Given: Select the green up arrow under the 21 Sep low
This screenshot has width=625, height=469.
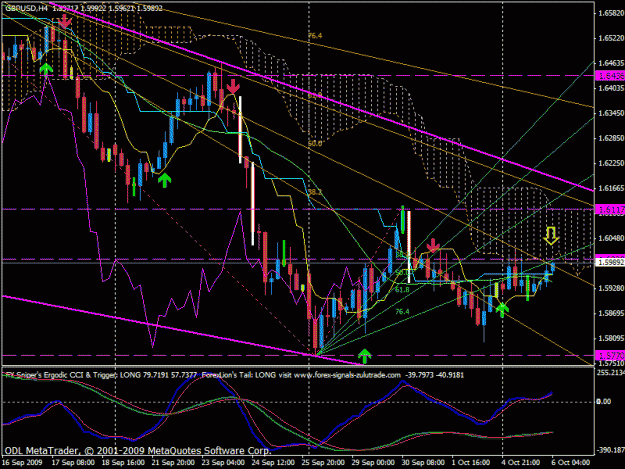Looking at the screenshot, I should pyautogui.click(x=164, y=180).
